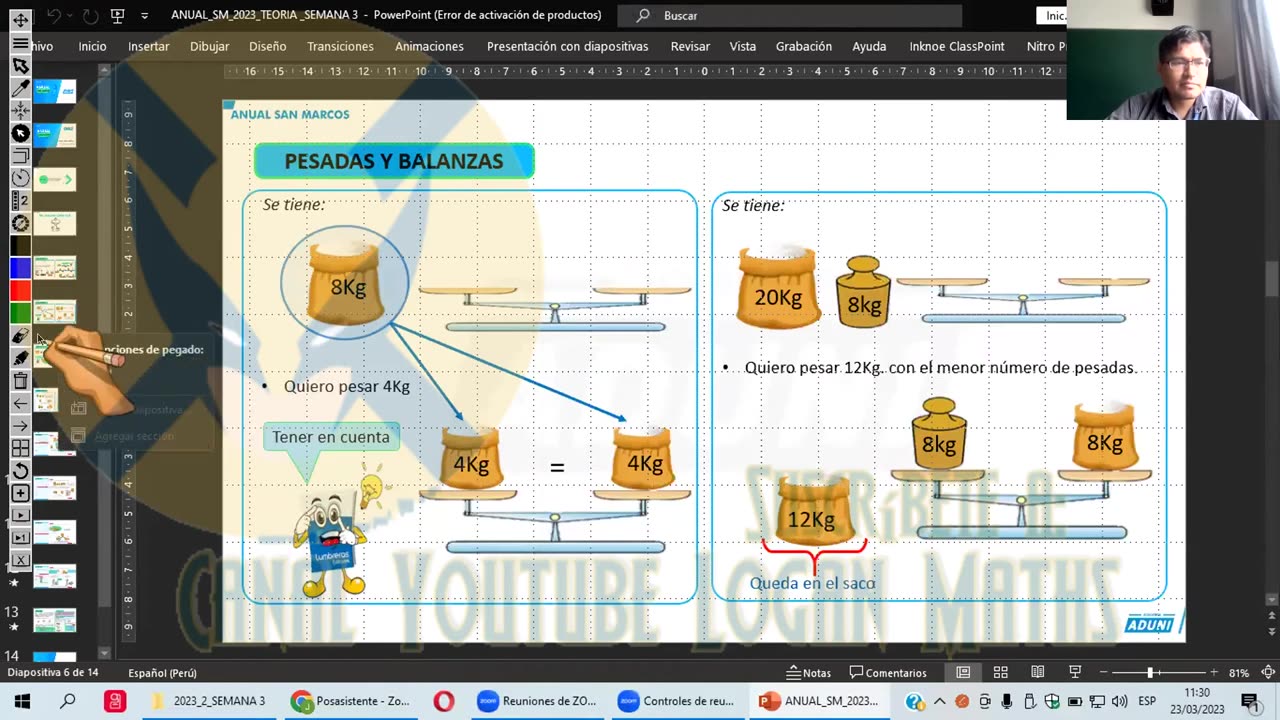Screen dimensions: 1280x720
Task: Pick the blue color swatch
Action: pyautogui.click(x=20, y=267)
